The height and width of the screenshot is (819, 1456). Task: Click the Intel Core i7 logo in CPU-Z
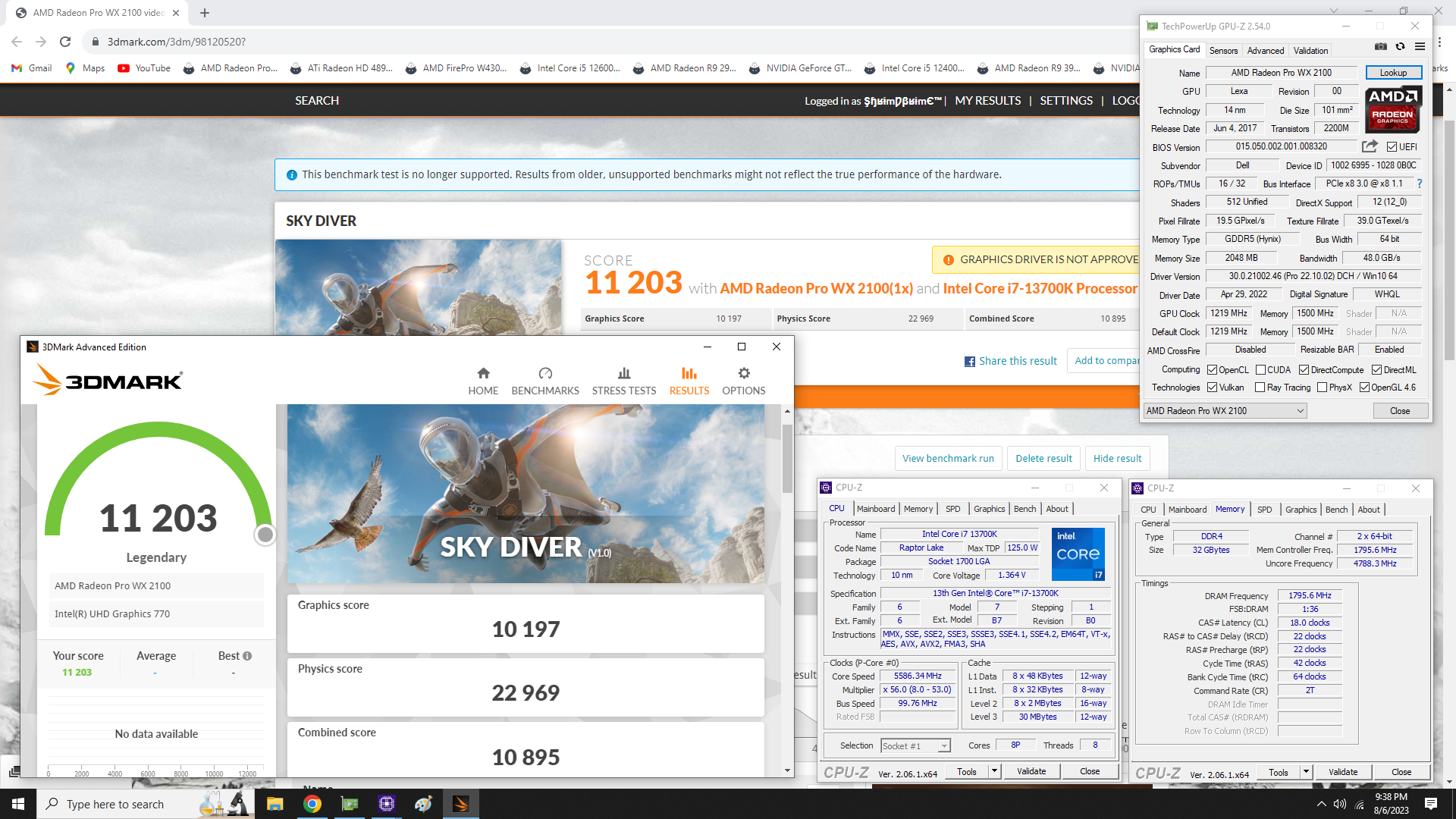(x=1078, y=554)
